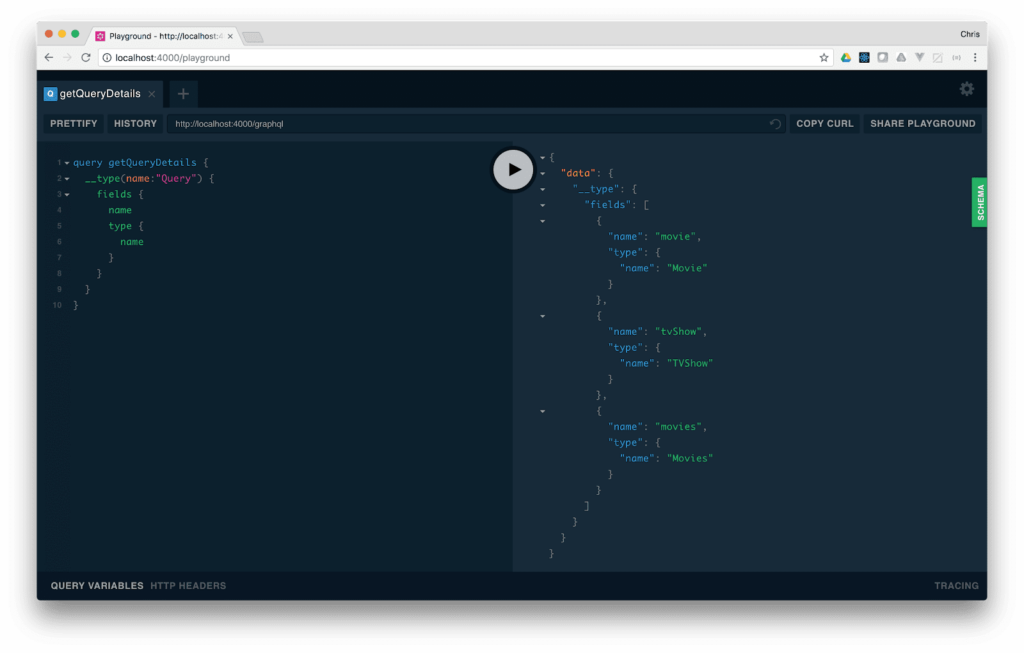Click the PRETTIFY button
Screen dimensions: 1024x653
click(73, 123)
